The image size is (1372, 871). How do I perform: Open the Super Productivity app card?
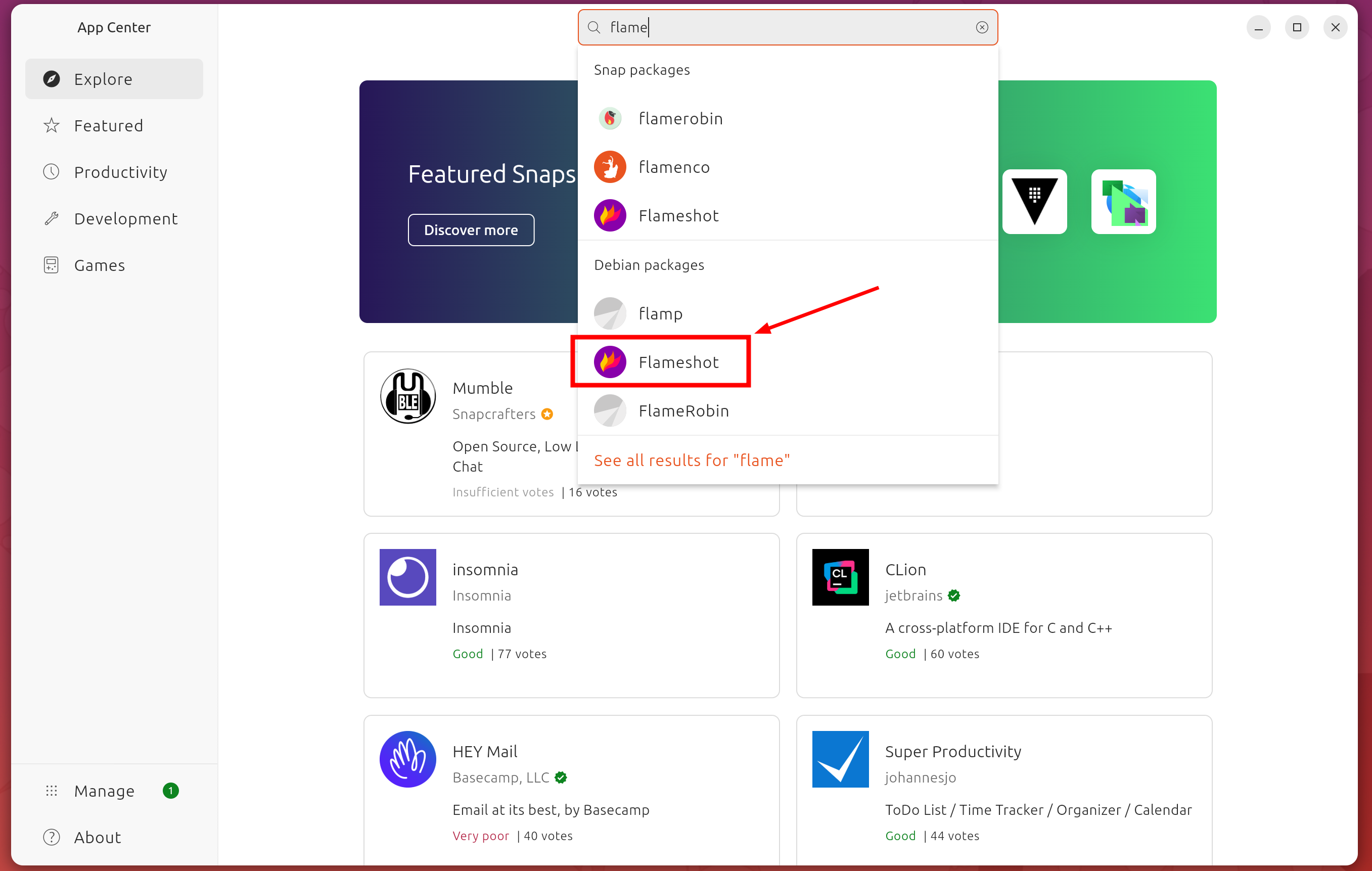tap(1004, 791)
